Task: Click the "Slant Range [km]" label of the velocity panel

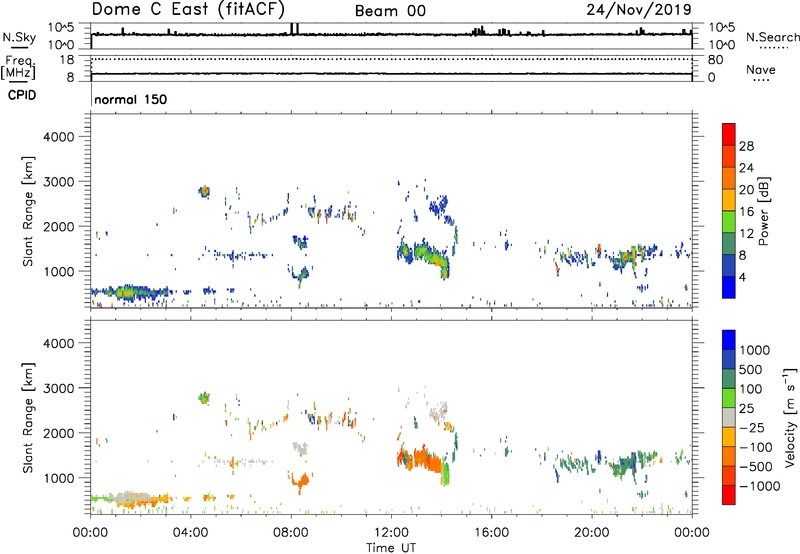Action: [x=28, y=418]
